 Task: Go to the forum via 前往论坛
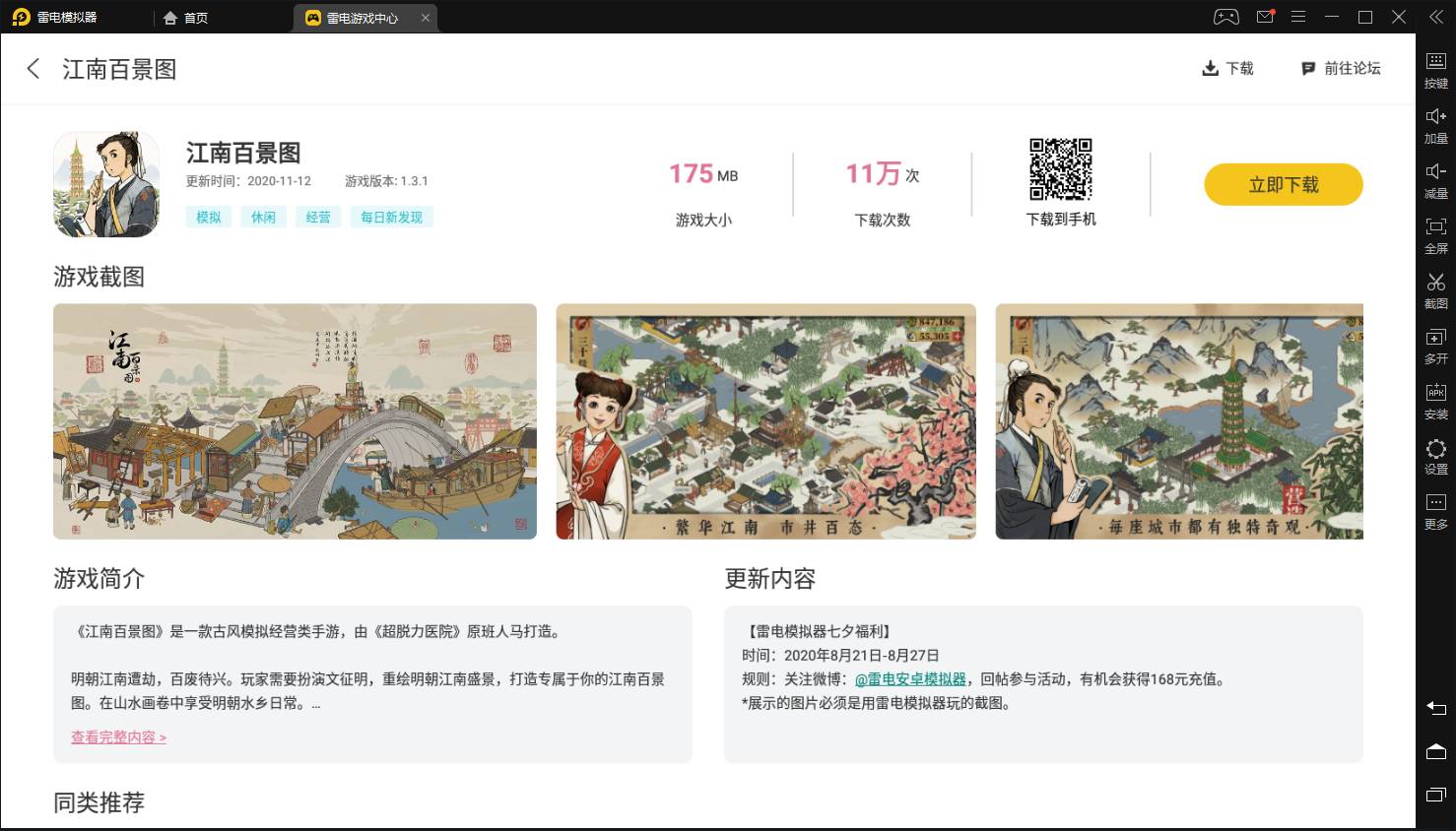click(x=1341, y=68)
